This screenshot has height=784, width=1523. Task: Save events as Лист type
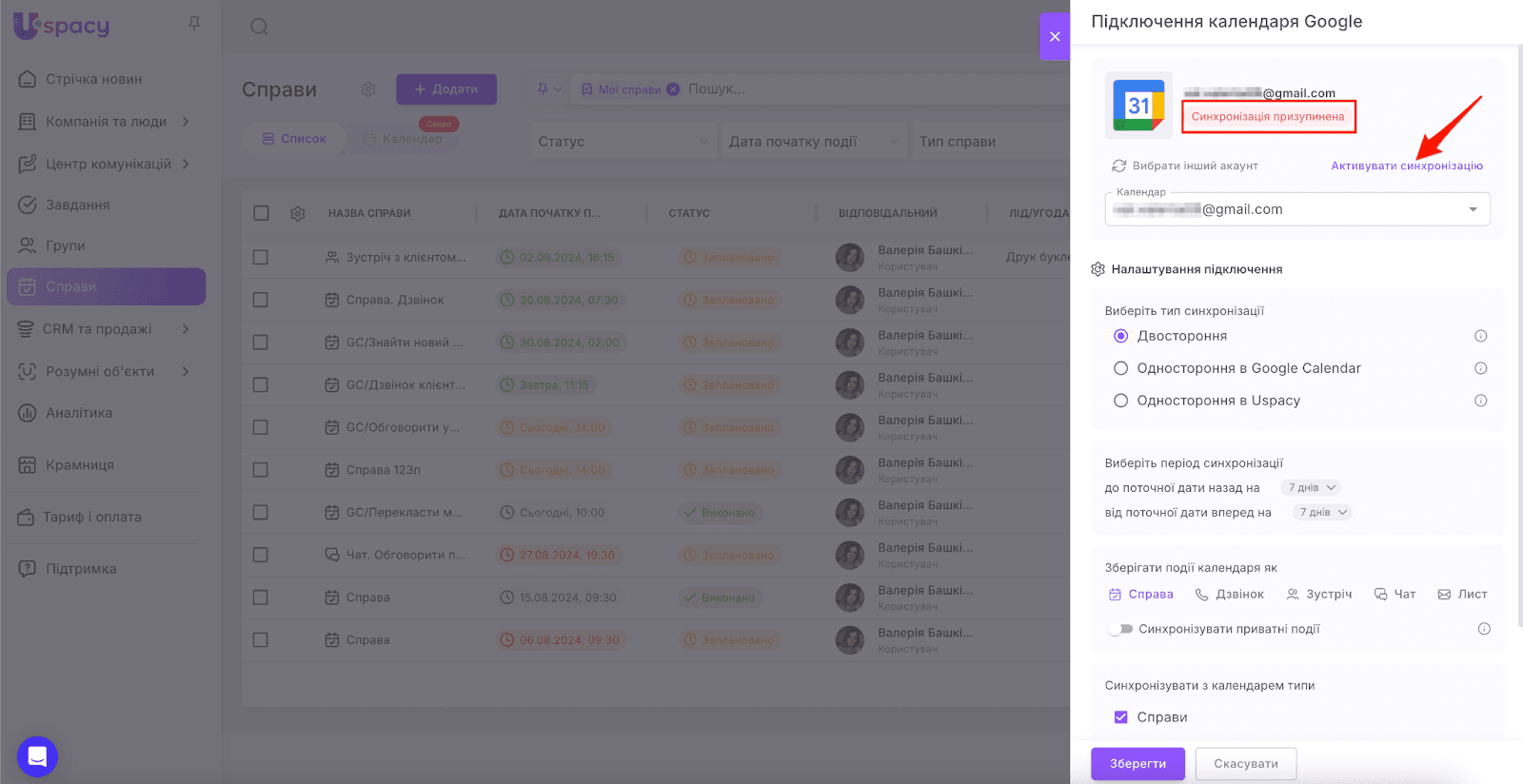coord(1462,595)
